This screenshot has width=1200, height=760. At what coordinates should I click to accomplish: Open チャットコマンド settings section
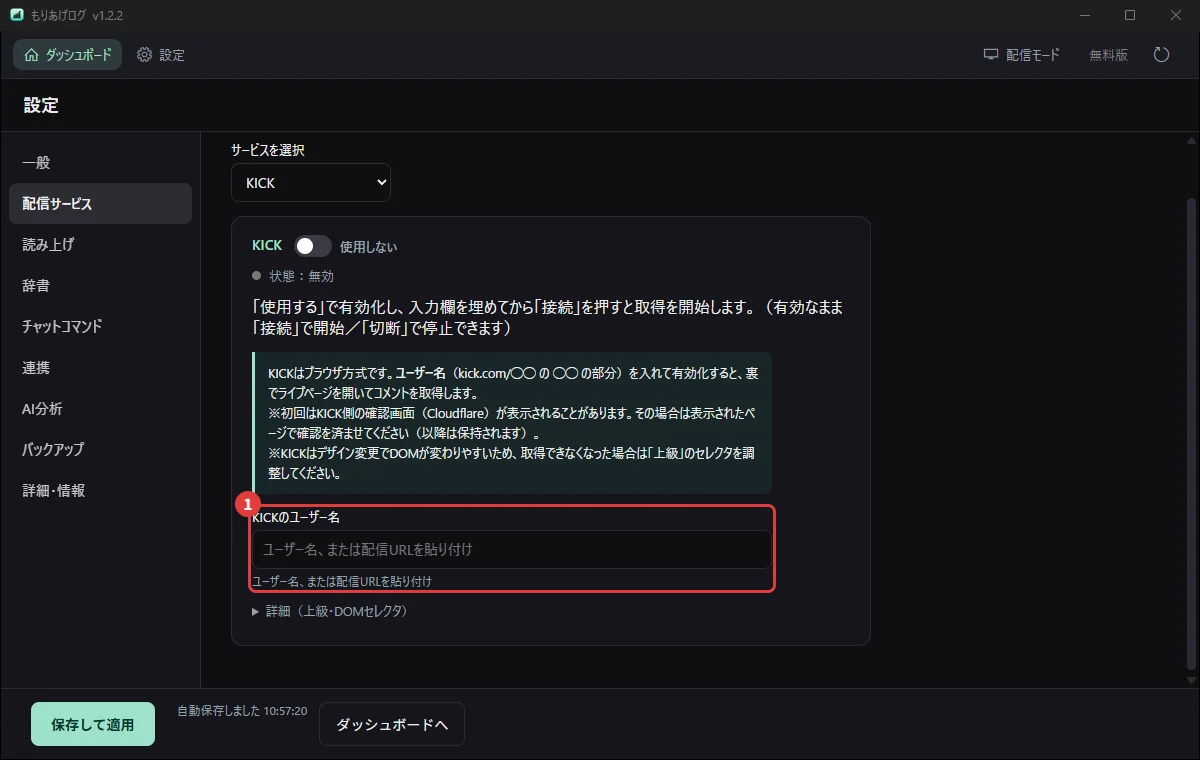point(100,326)
